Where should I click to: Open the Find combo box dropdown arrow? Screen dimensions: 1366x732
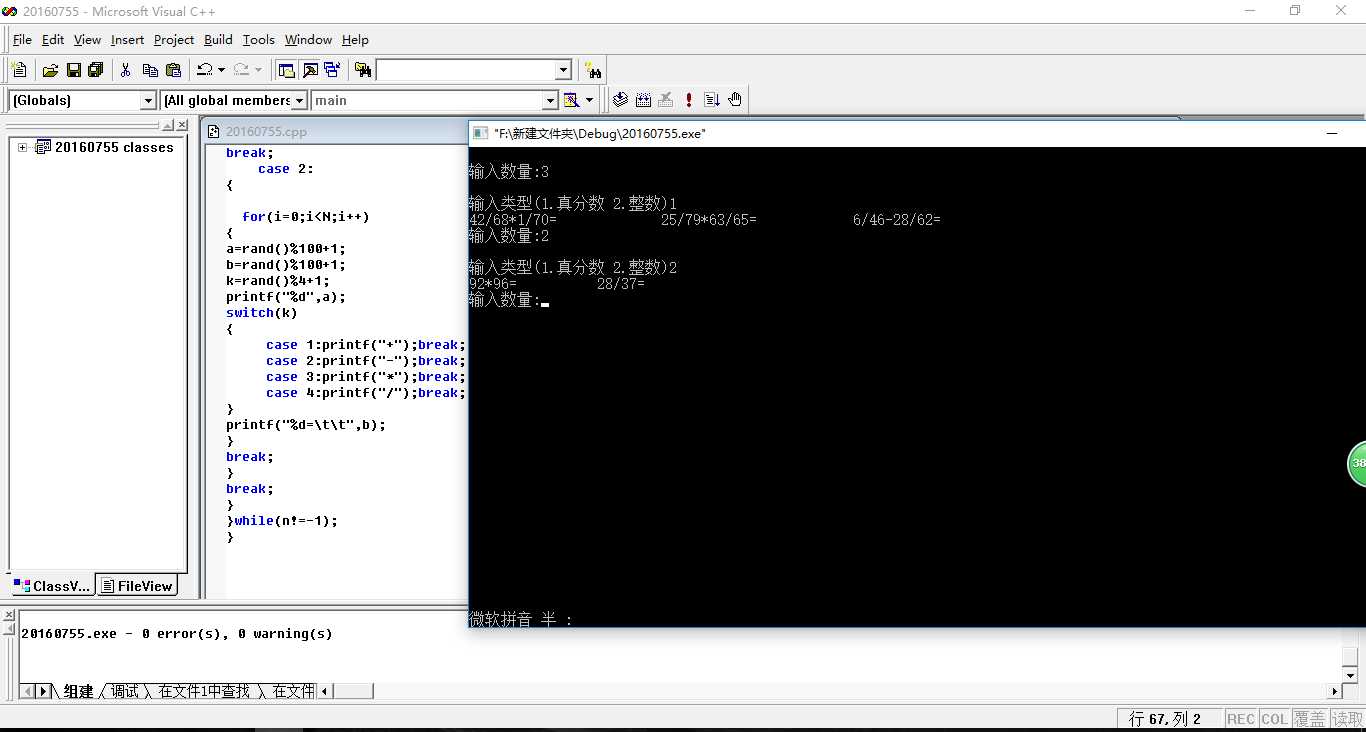pyautogui.click(x=563, y=70)
